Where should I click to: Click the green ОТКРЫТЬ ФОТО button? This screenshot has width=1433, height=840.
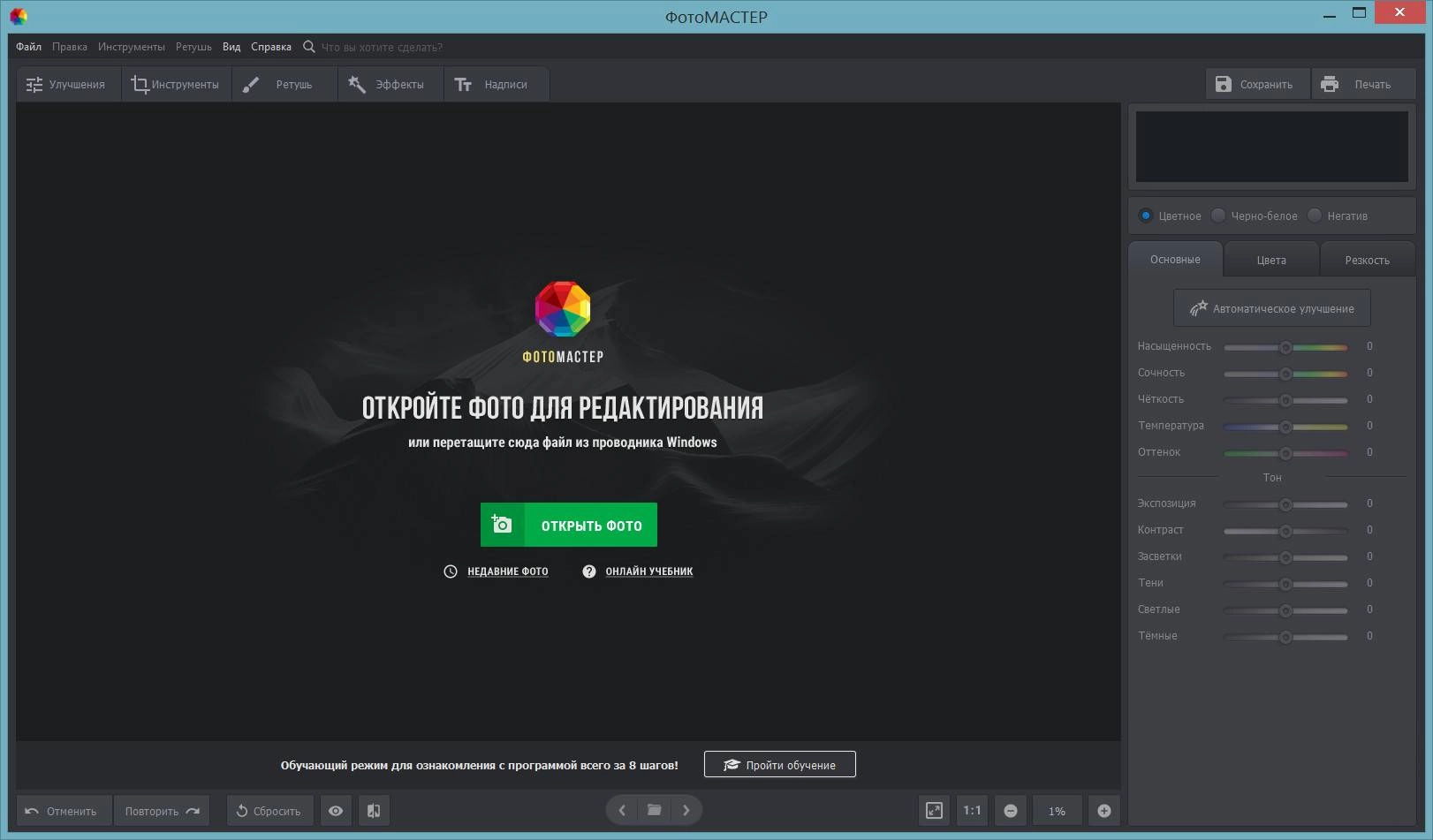(569, 525)
